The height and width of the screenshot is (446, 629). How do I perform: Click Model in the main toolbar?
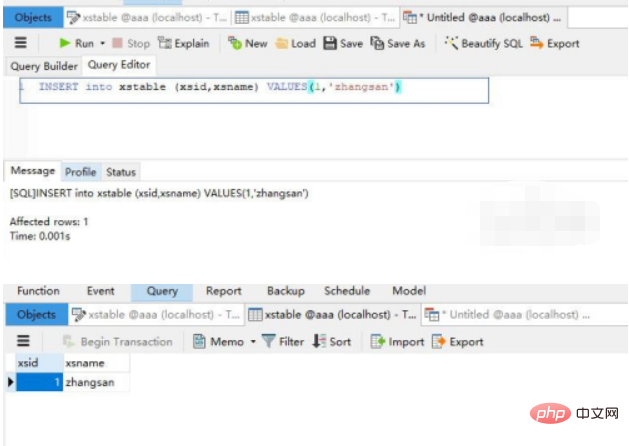[409, 291]
